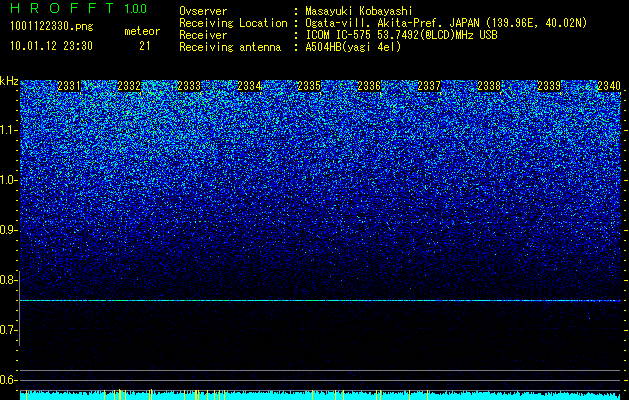The image size is (629, 400).
Task: Click the ICOM IC-575 receiver text
Action: [401, 35]
